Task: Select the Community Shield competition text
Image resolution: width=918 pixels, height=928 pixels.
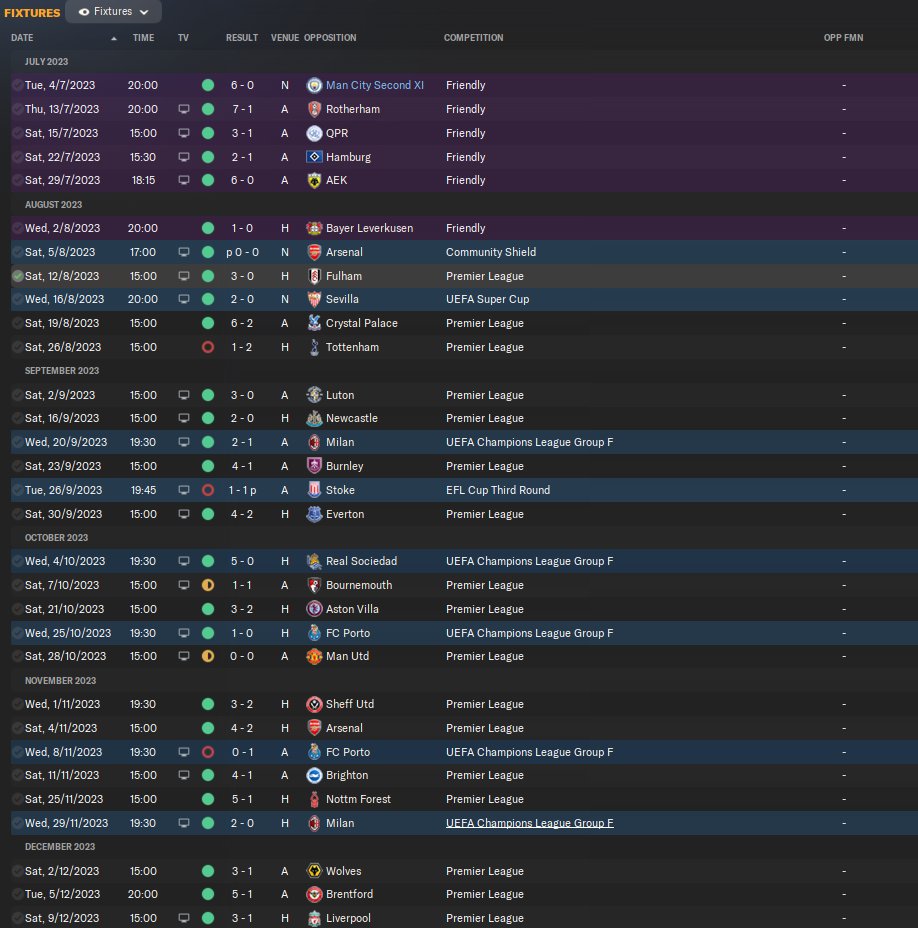Action: click(491, 252)
